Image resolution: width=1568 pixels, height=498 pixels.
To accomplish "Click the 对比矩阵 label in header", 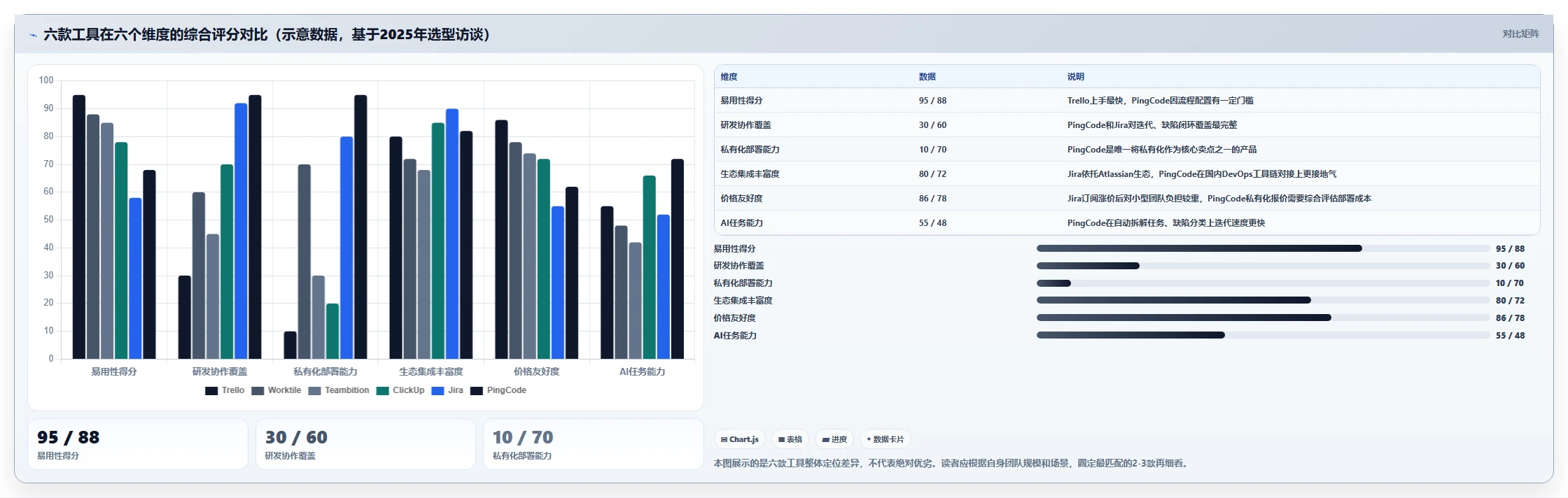I will pyautogui.click(x=1520, y=34).
